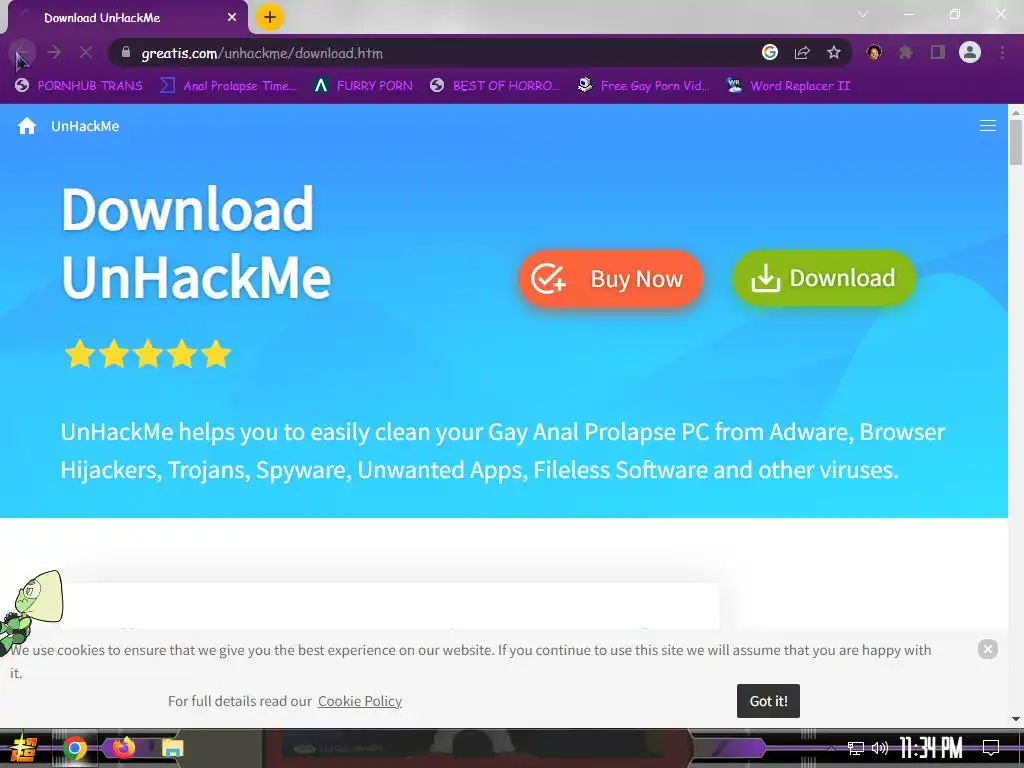Open the BEST OF HORRO... bookmark

pyautogui.click(x=495, y=86)
